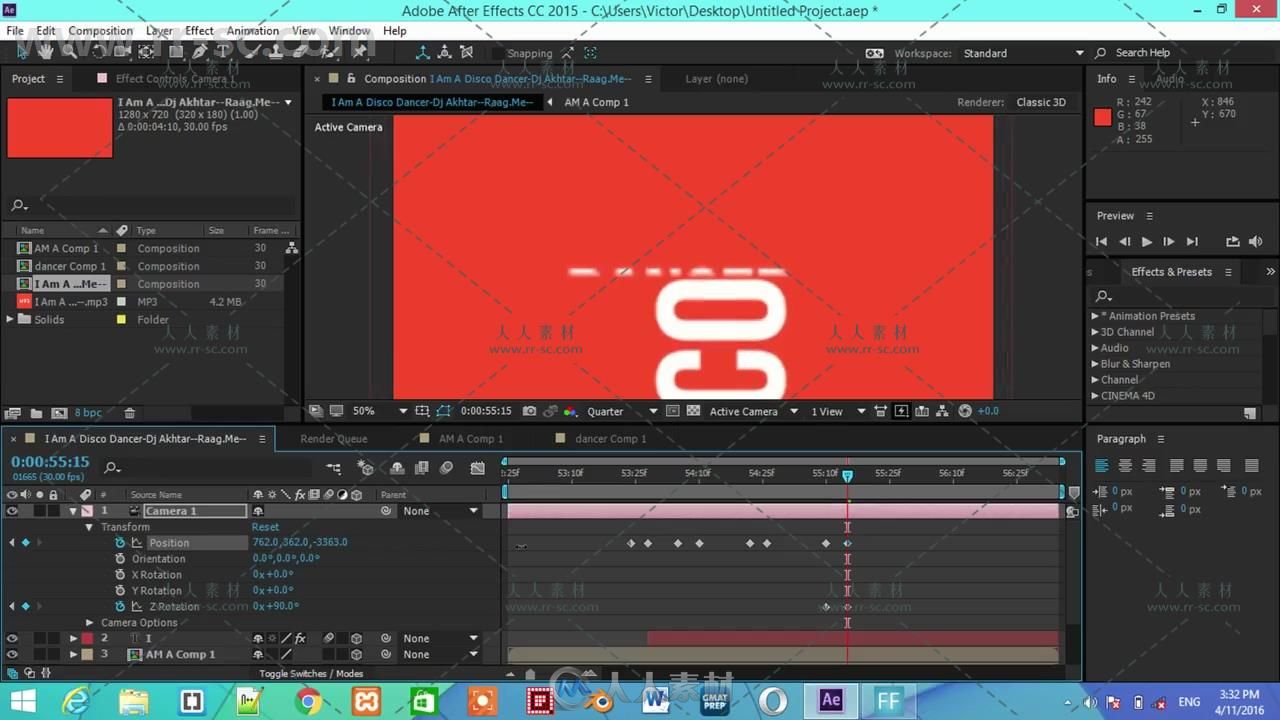Collapse Camera 1 layer properties
This screenshot has width=1280, height=720.
[x=72, y=511]
